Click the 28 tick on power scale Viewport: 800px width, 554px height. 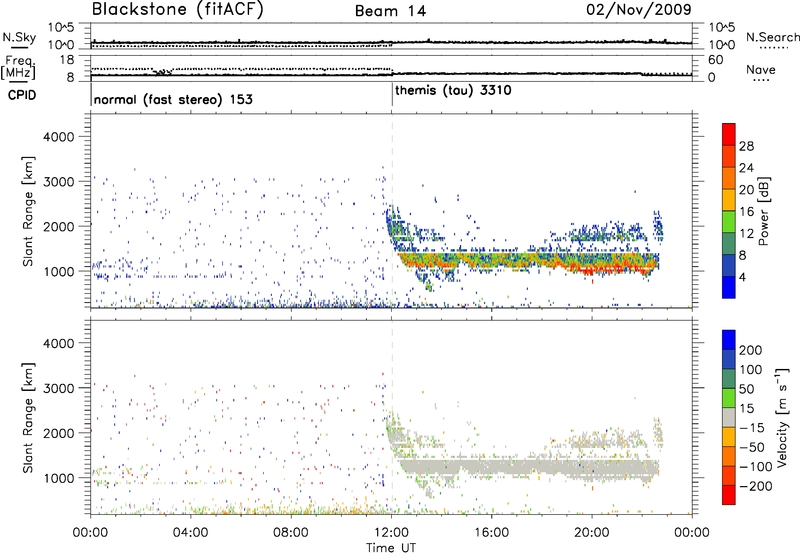(746, 146)
